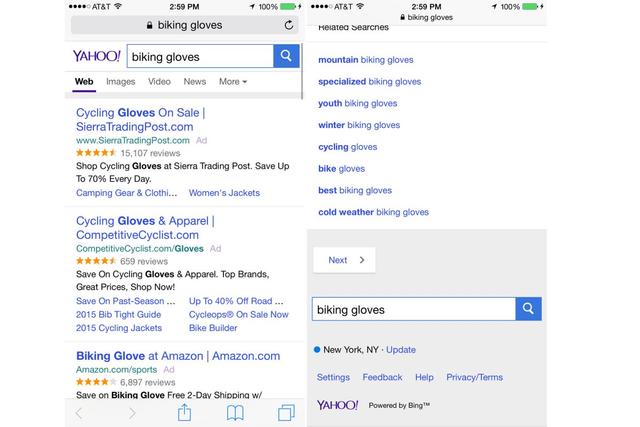This screenshot has height=427, width=640.
Task: Tap the Safari share icon
Action: (x=184, y=412)
